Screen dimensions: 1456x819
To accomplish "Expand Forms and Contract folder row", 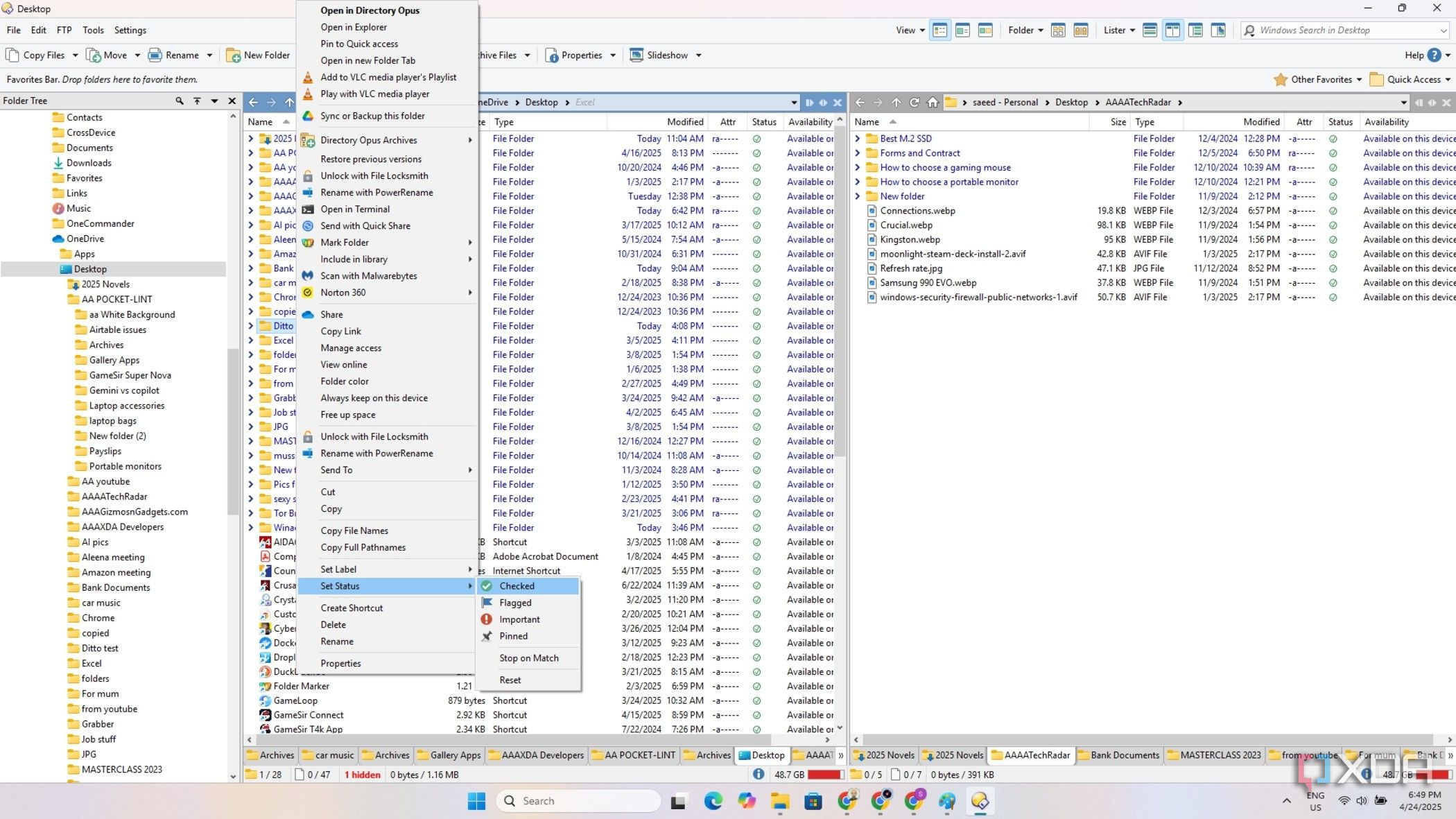I will (x=858, y=153).
